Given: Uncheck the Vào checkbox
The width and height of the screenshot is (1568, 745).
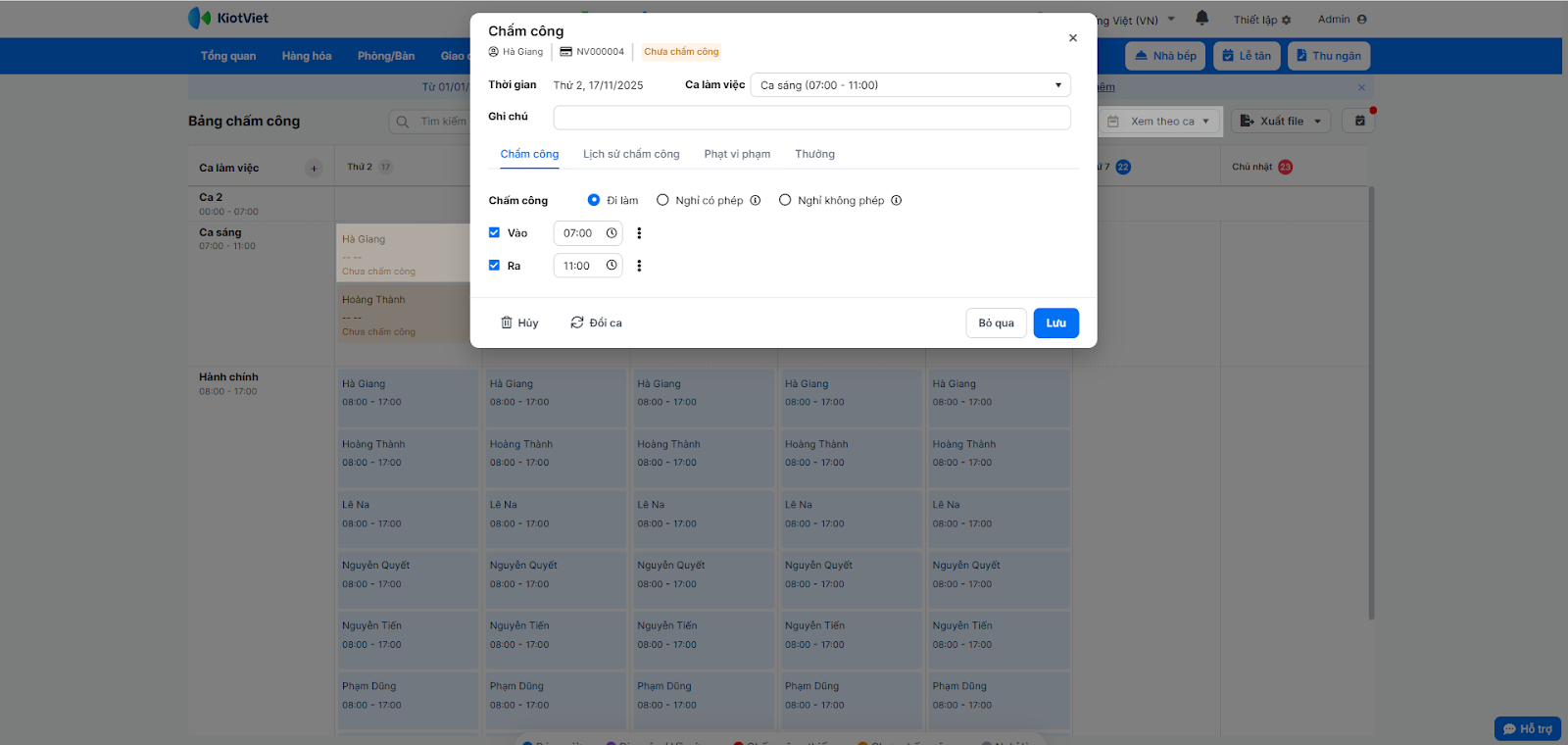Looking at the screenshot, I should tap(494, 233).
